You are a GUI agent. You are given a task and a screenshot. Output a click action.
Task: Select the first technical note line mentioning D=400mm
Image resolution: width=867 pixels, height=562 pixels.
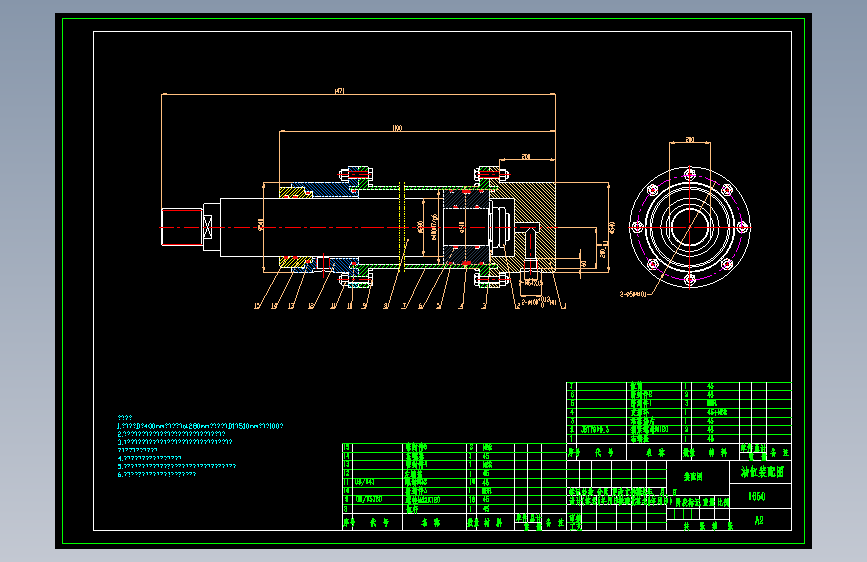pyautogui.click(x=200, y=426)
